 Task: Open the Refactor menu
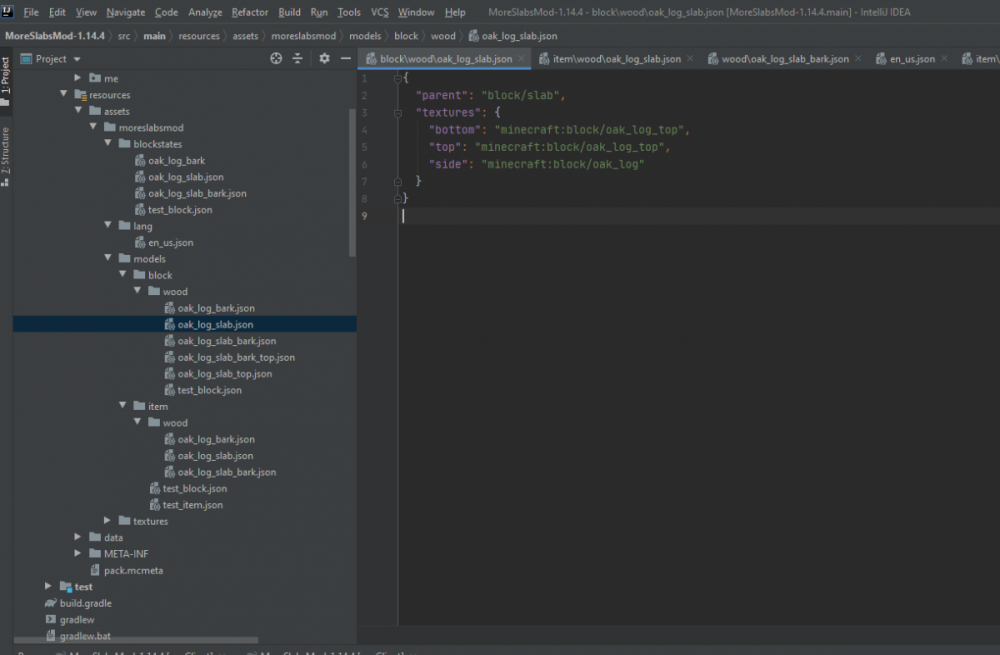tap(250, 12)
